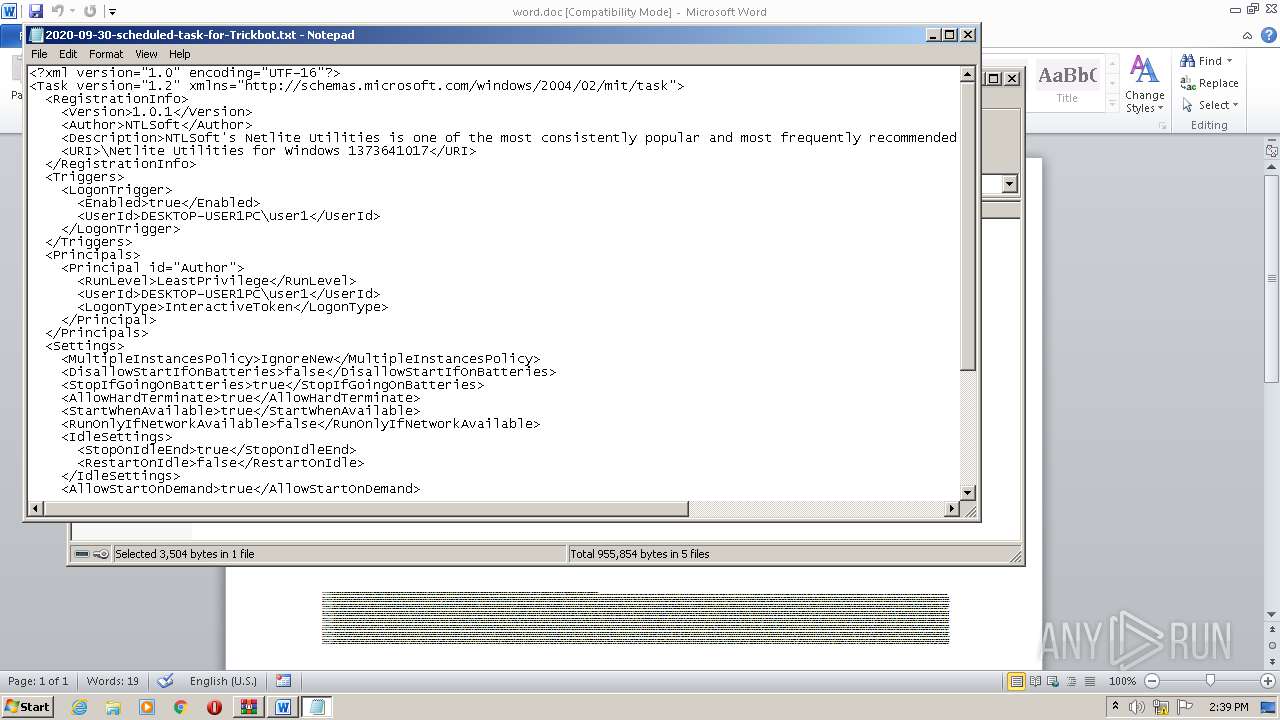Open Notepad Help menu
The height and width of the screenshot is (720, 1280).
180,54
